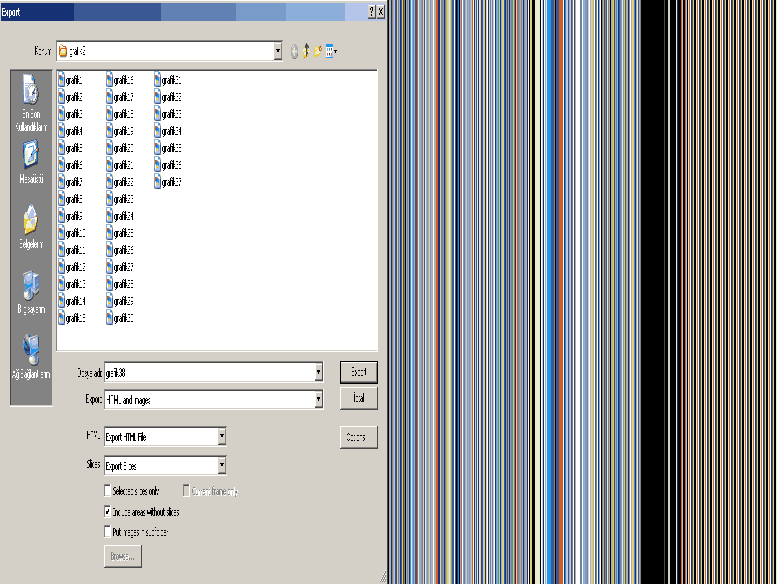Select the file named grafik35
This screenshot has width=777, height=584.
(x=168, y=148)
